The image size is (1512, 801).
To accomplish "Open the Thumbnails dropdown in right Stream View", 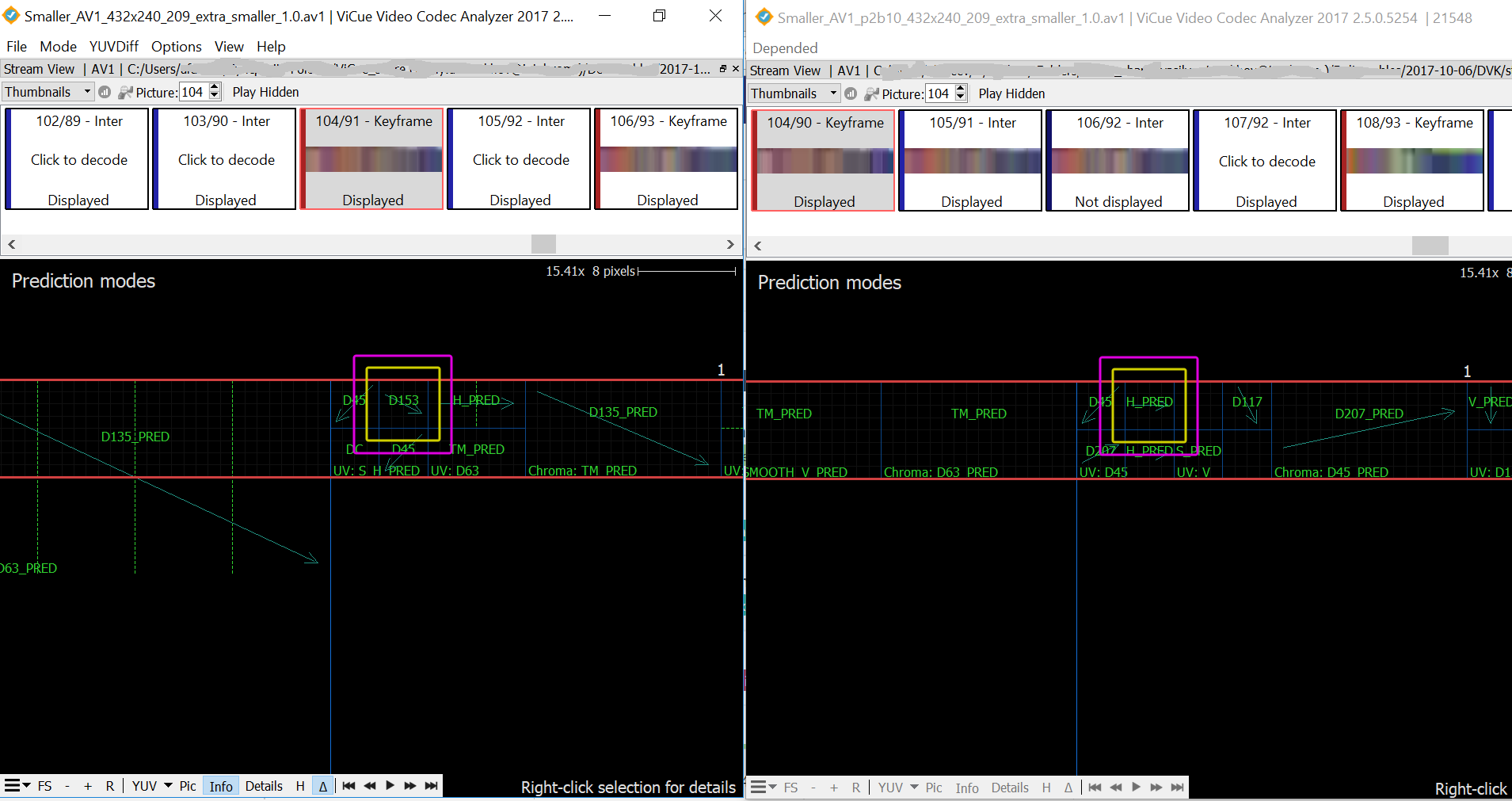I will pos(794,94).
